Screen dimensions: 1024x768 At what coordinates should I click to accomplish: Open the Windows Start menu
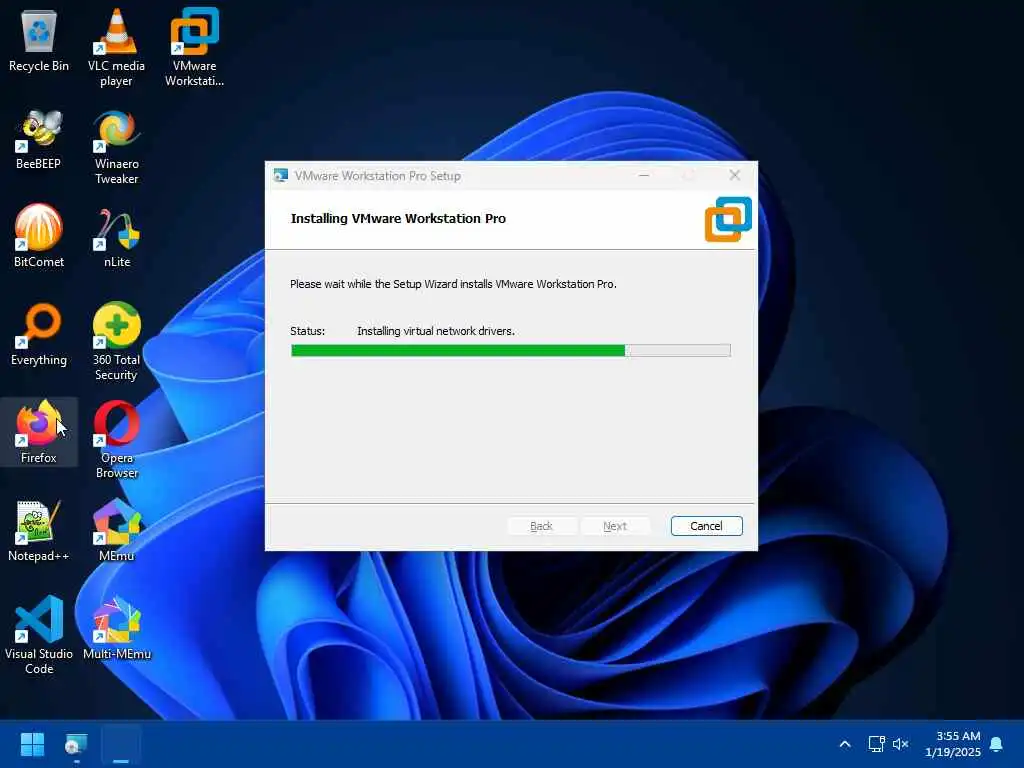pos(32,744)
